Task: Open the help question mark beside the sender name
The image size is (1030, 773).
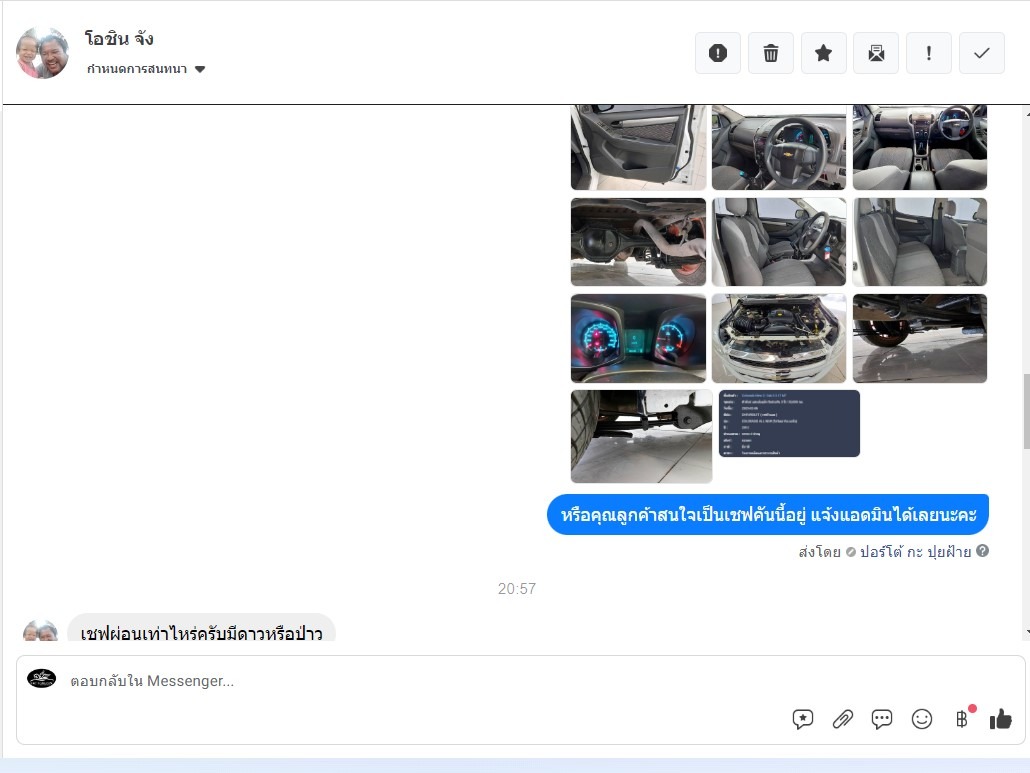Action: [982, 551]
